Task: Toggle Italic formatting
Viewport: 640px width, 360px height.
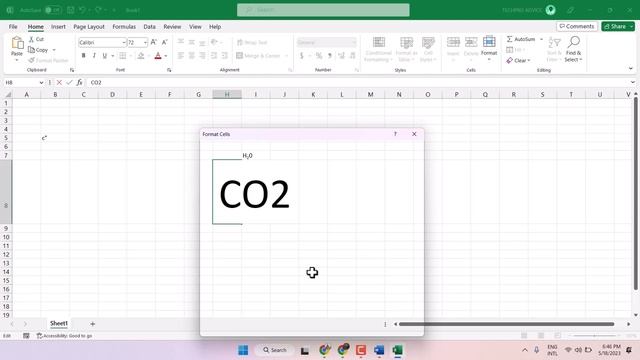Action: click(94, 56)
